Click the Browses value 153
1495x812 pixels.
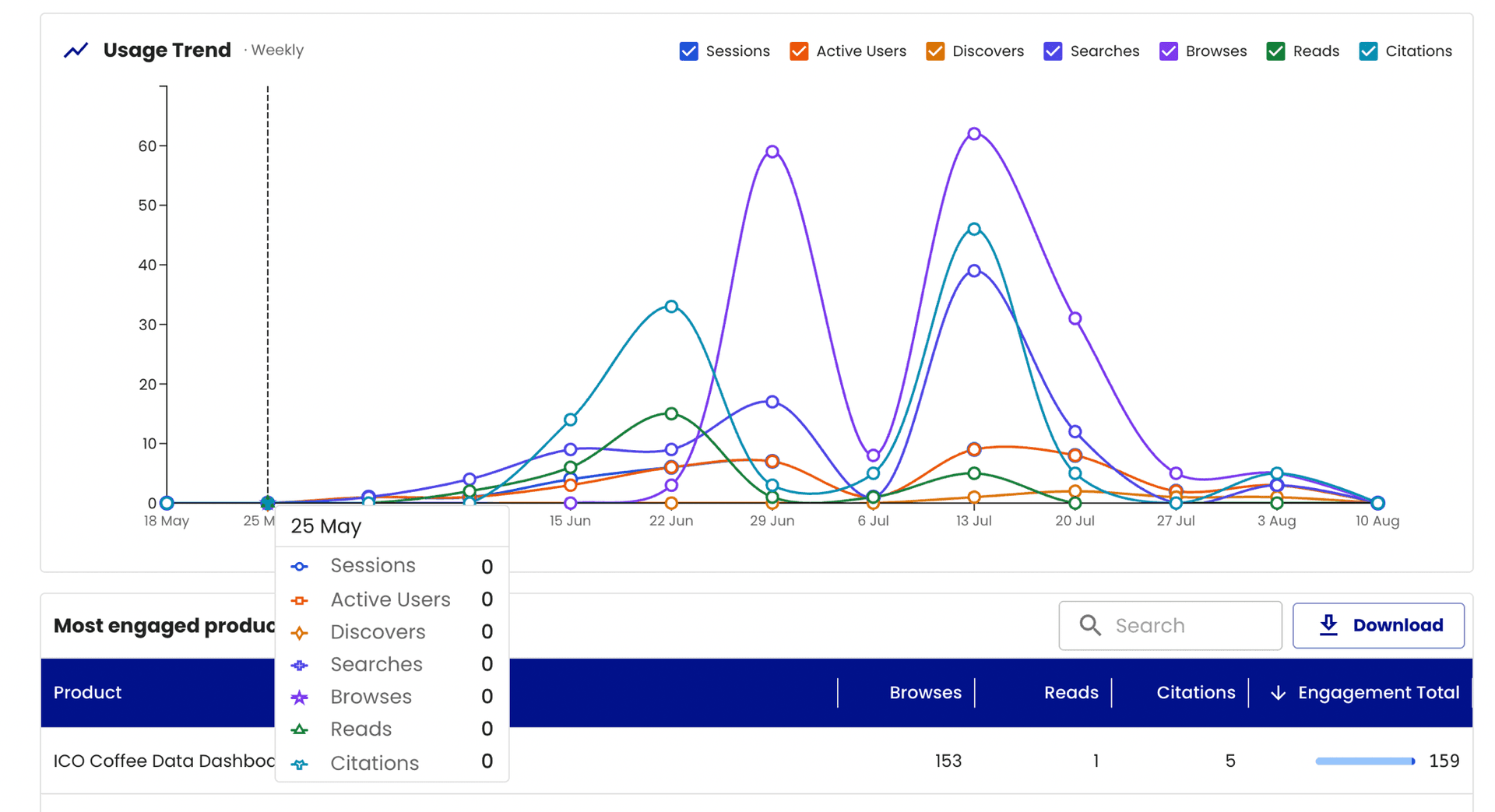[x=948, y=761]
